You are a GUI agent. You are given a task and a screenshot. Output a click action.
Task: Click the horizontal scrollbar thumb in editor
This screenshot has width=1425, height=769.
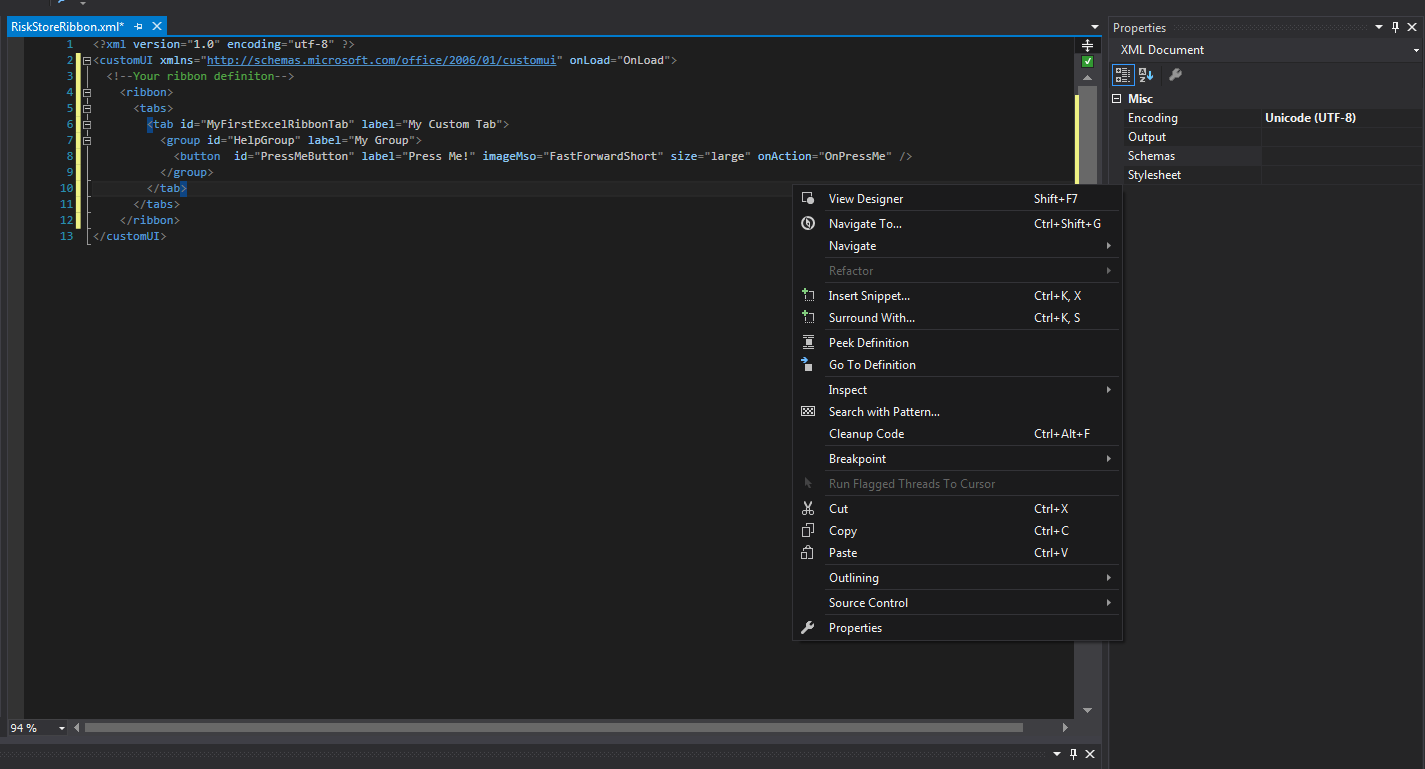tap(553, 728)
